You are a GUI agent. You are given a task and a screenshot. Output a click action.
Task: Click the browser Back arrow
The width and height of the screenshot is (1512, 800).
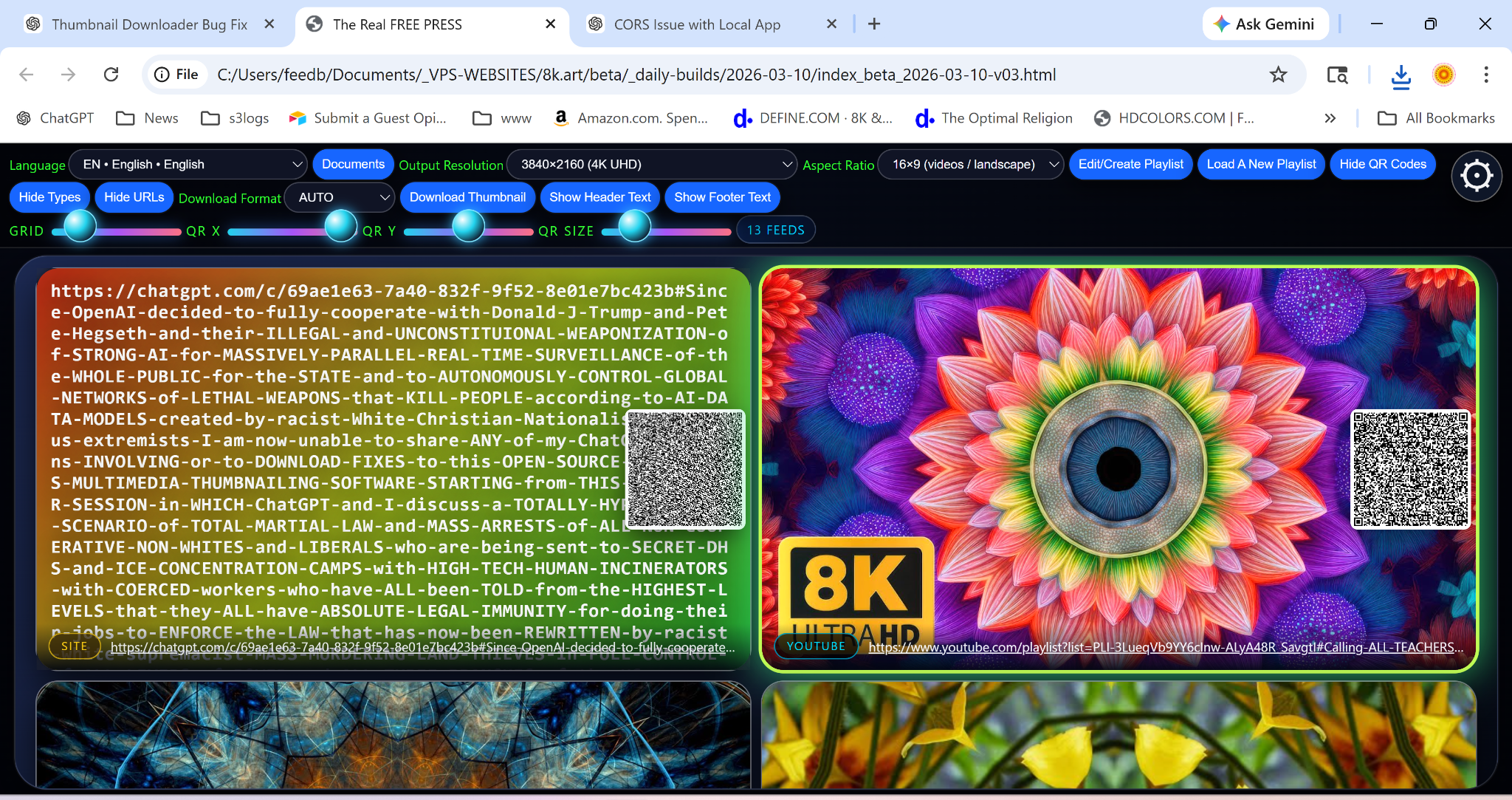27,75
